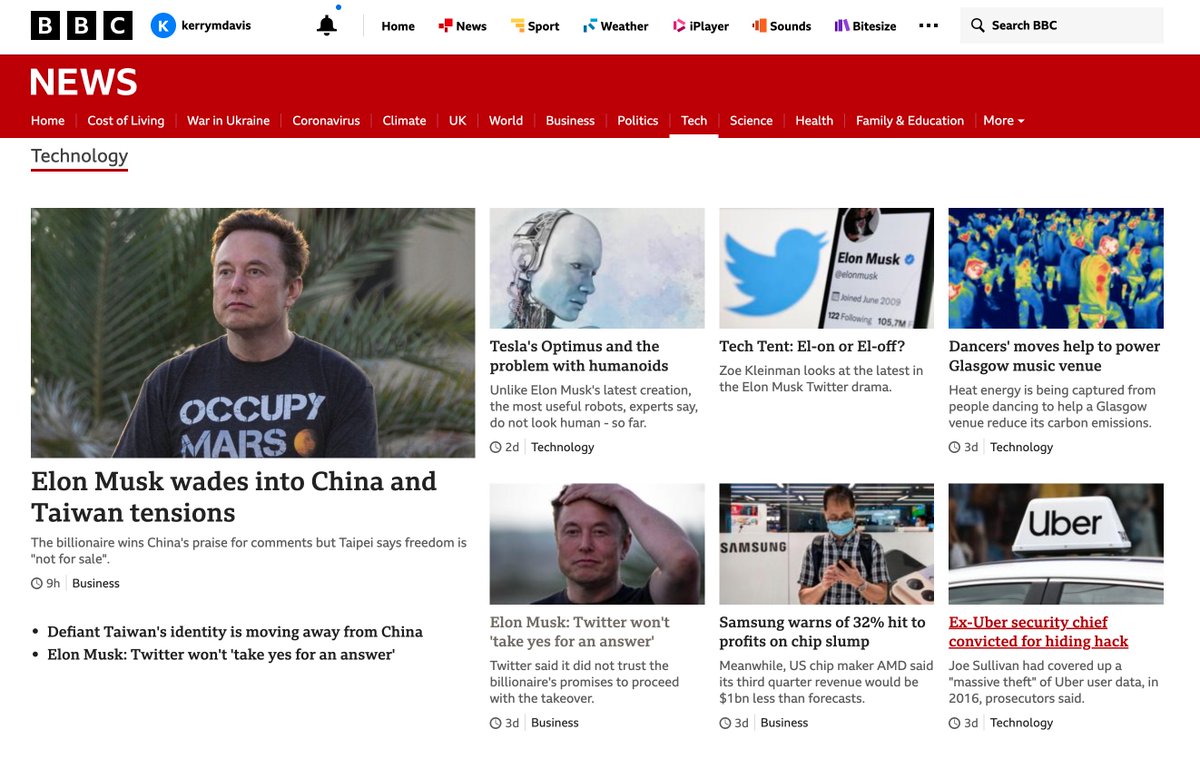The height and width of the screenshot is (769, 1200).
Task: Open Tesla's Optimus humanoids headline
Action: [579, 356]
